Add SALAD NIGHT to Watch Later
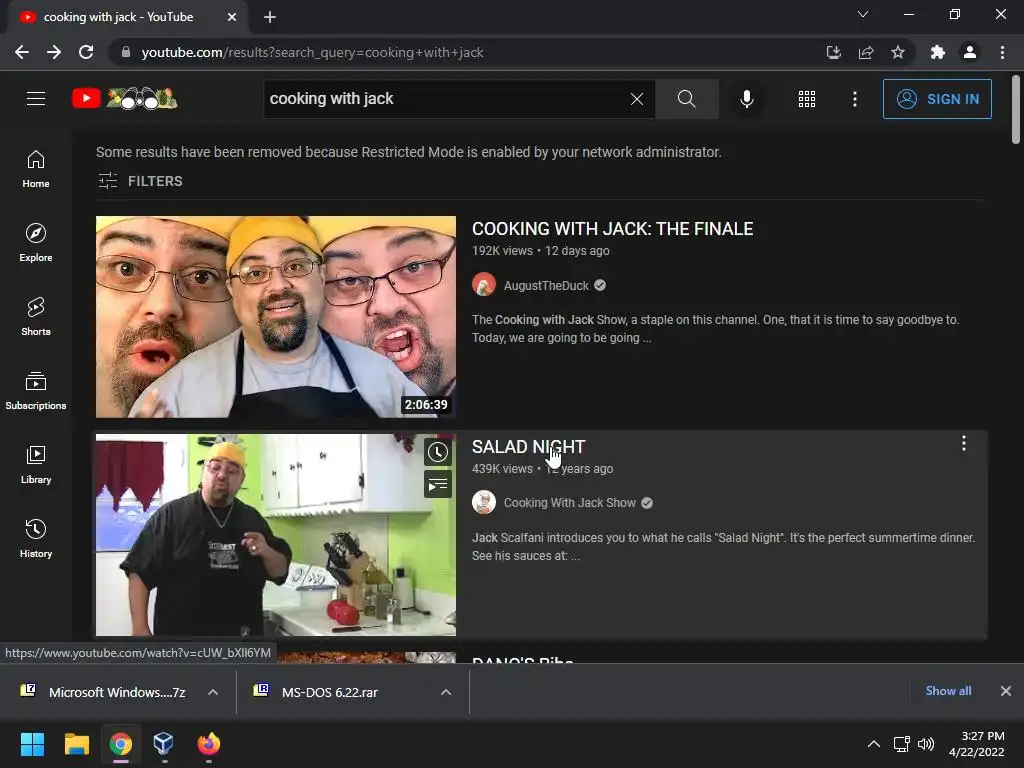The height and width of the screenshot is (768, 1024). [438, 452]
